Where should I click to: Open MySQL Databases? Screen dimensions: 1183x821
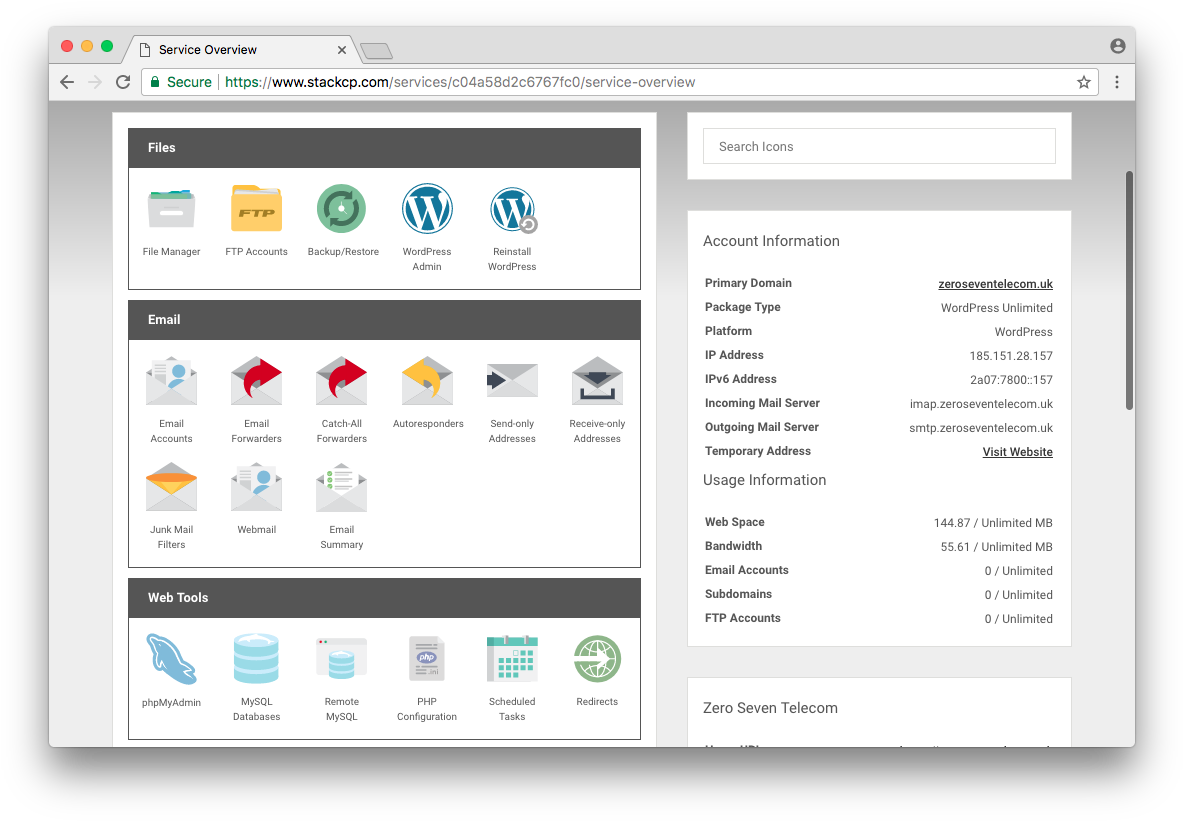tap(256, 659)
